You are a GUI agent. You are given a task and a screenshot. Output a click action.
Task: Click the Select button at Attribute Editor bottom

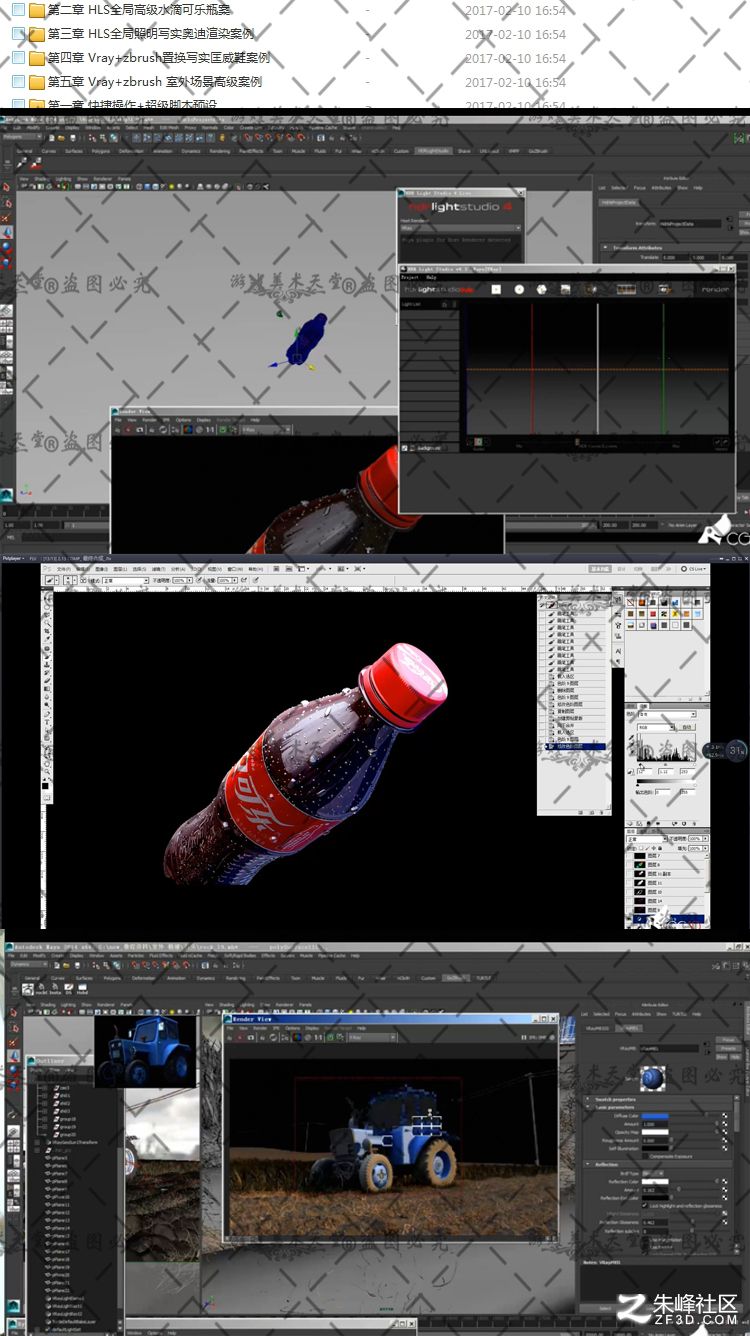click(606, 1308)
